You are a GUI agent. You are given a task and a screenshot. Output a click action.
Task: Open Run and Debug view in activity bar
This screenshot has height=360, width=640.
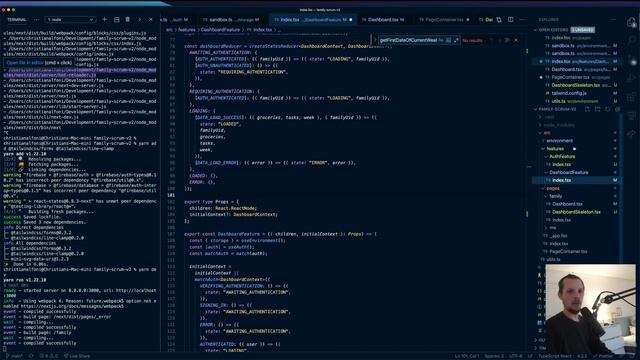point(632,78)
